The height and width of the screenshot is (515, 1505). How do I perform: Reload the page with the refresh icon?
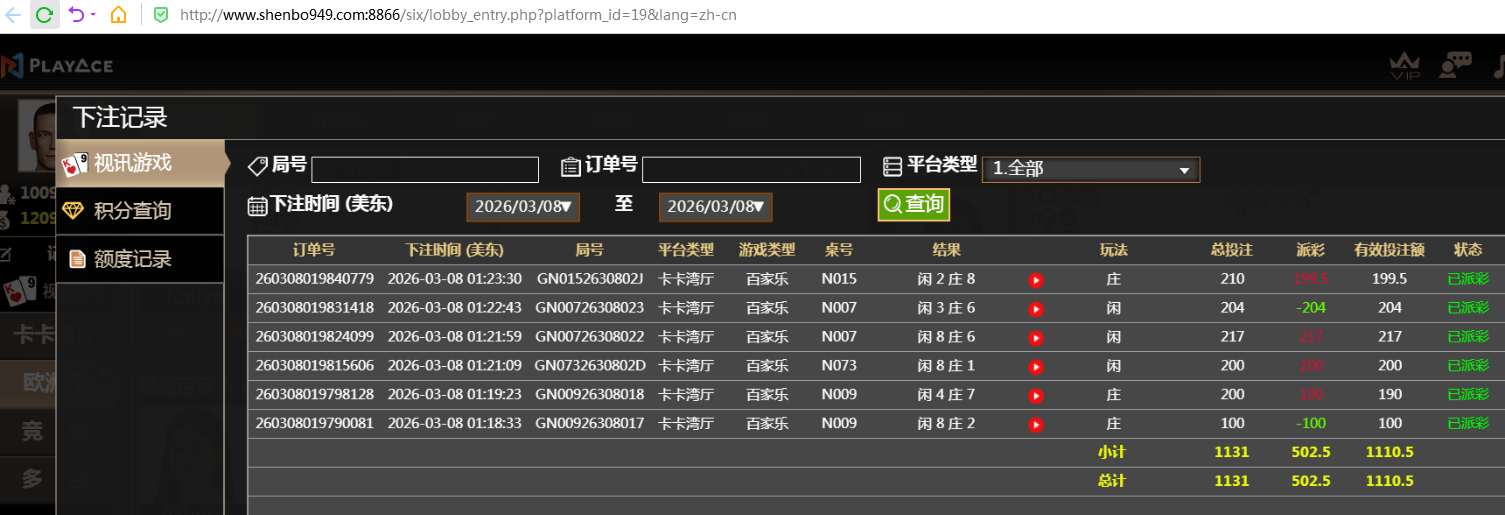tap(44, 15)
